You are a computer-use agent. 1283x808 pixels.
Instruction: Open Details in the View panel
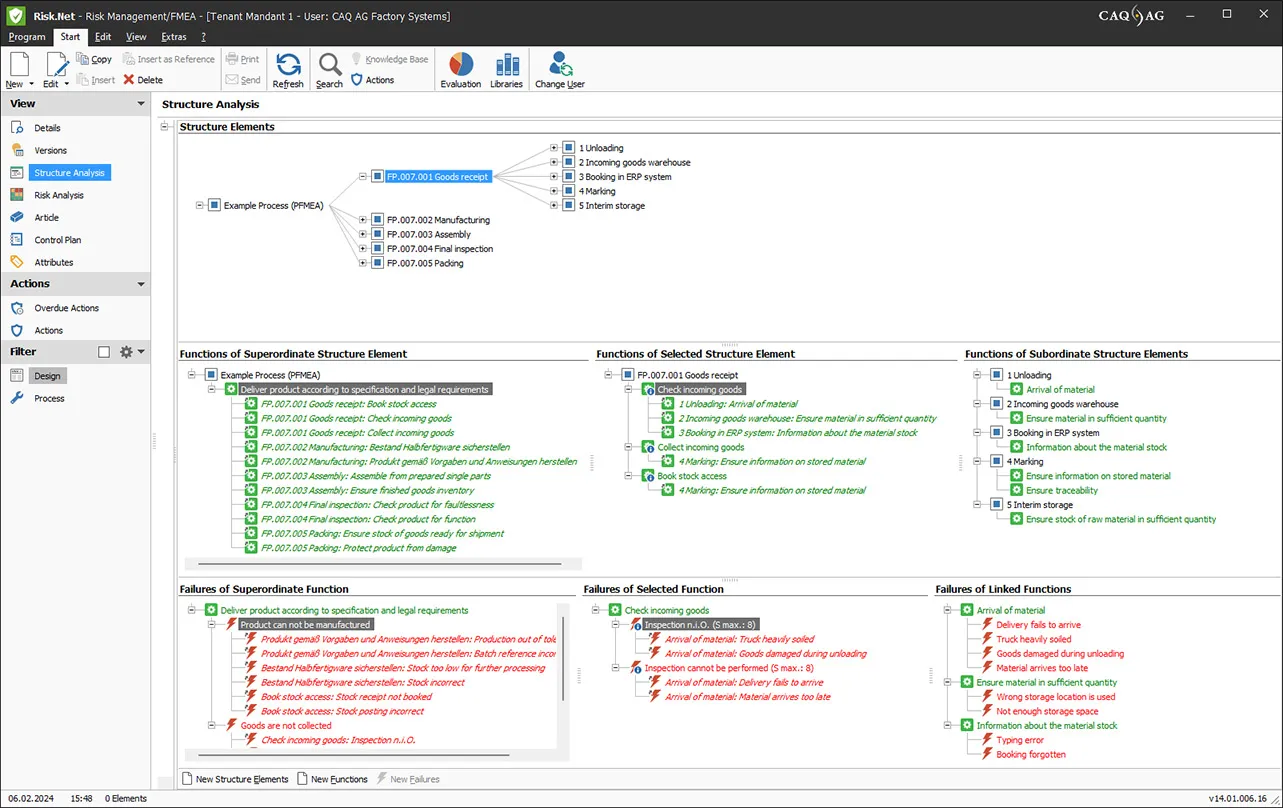click(x=47, y=128)
